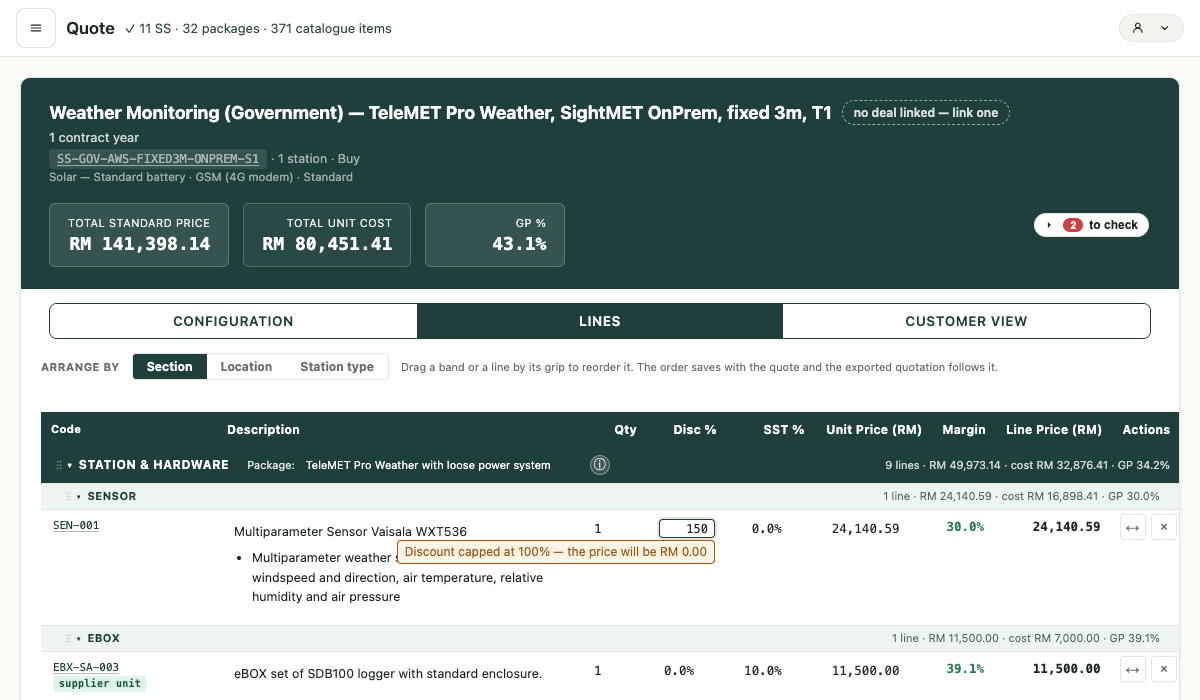
Task: Click the Total Standard Price card
Action: tap(139, 235)
